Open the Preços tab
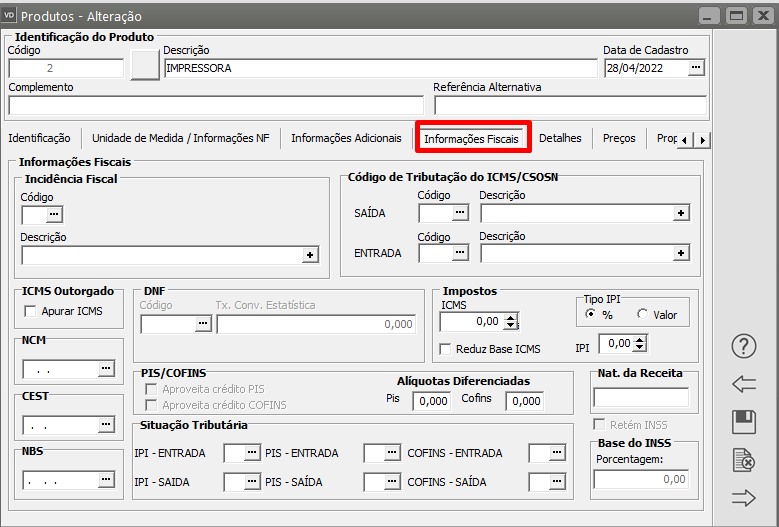 tap(619, 138)
